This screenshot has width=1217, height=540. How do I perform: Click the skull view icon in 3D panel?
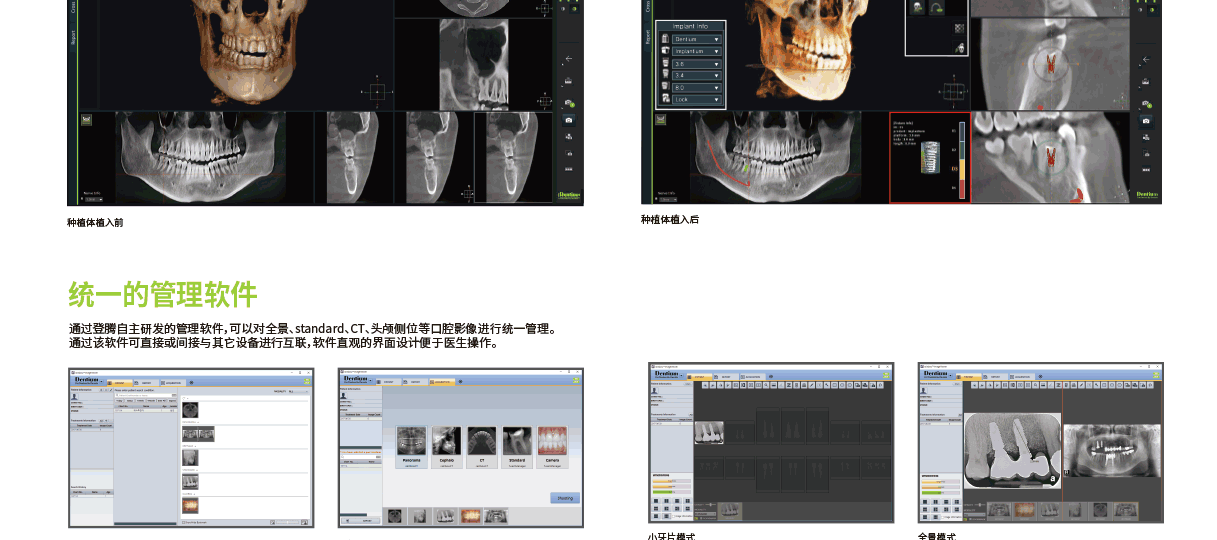click(x=917, y=7)
